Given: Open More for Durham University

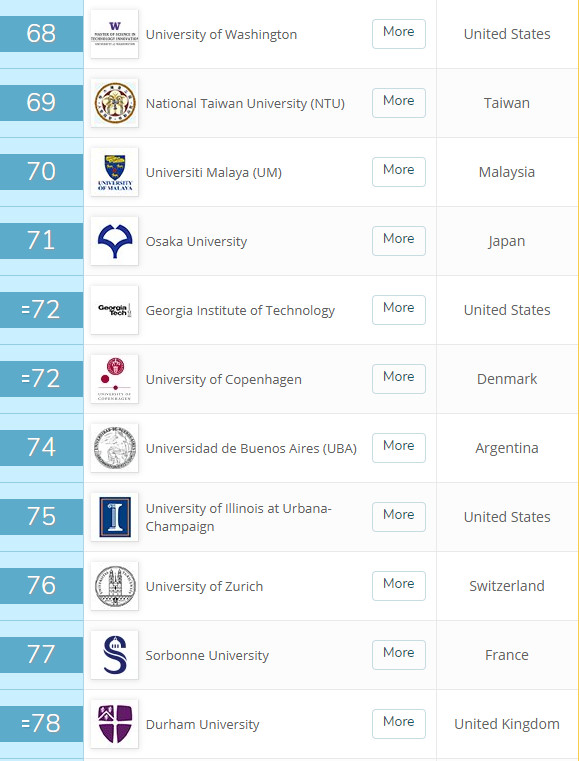Looking at the screenshot, I should (399, 724).
